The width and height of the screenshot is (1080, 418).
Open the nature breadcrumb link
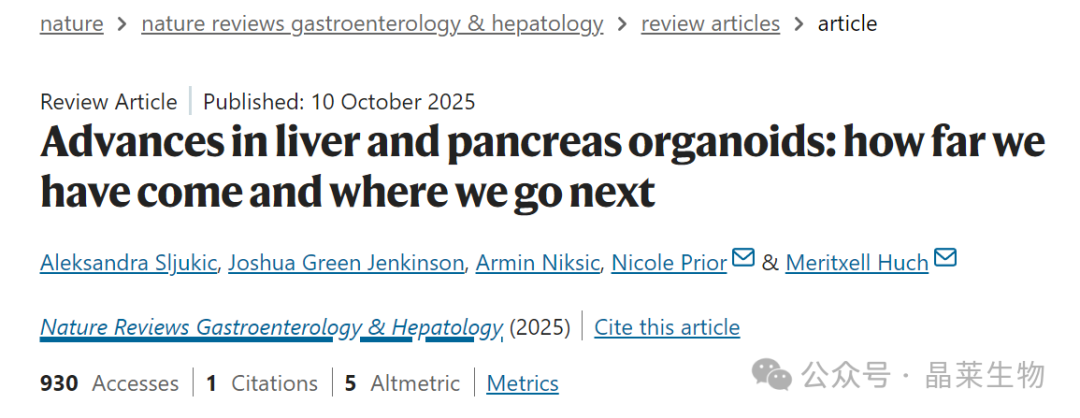71,24
